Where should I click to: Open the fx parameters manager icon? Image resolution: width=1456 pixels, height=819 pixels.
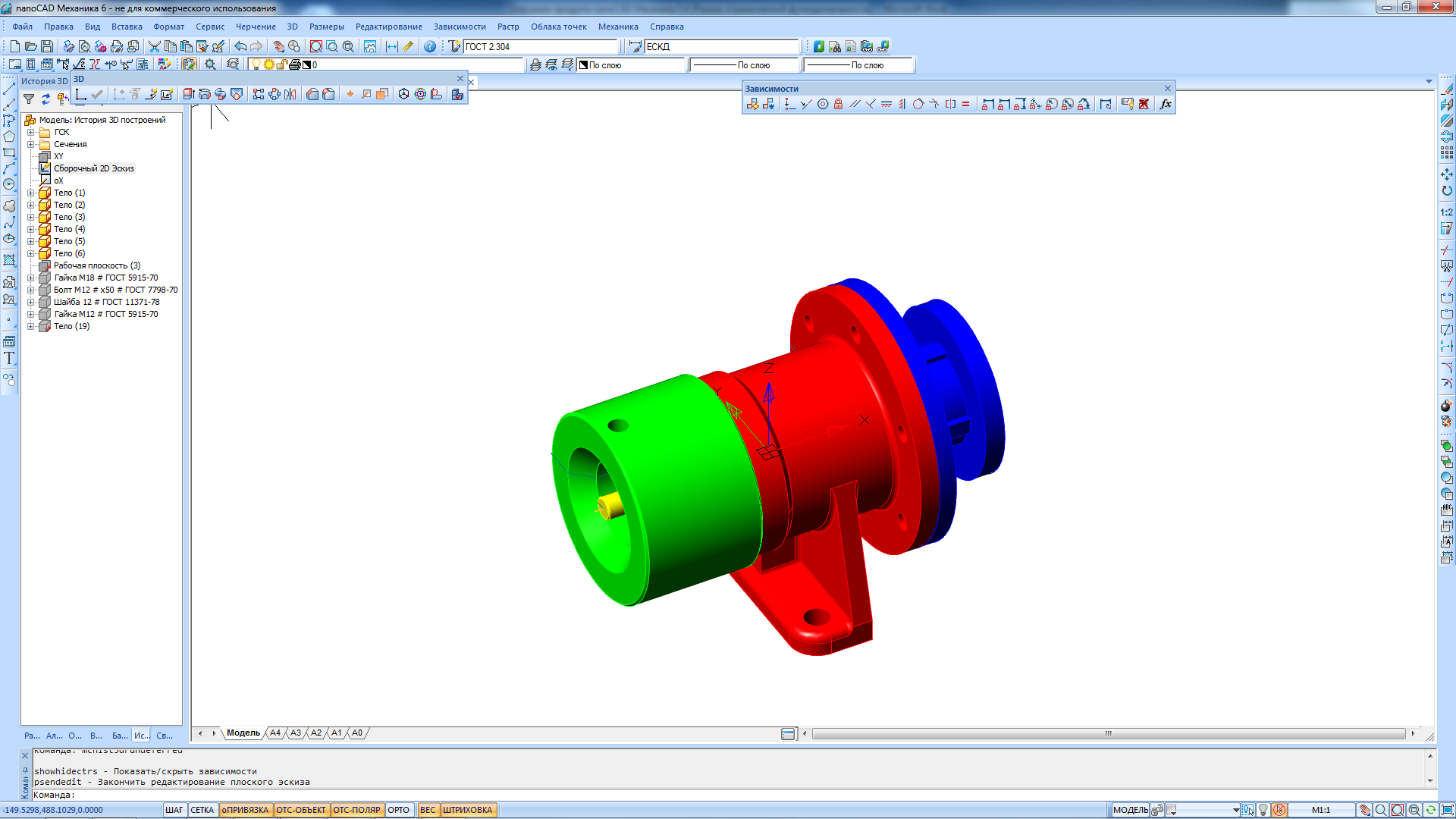(1166, 104)
